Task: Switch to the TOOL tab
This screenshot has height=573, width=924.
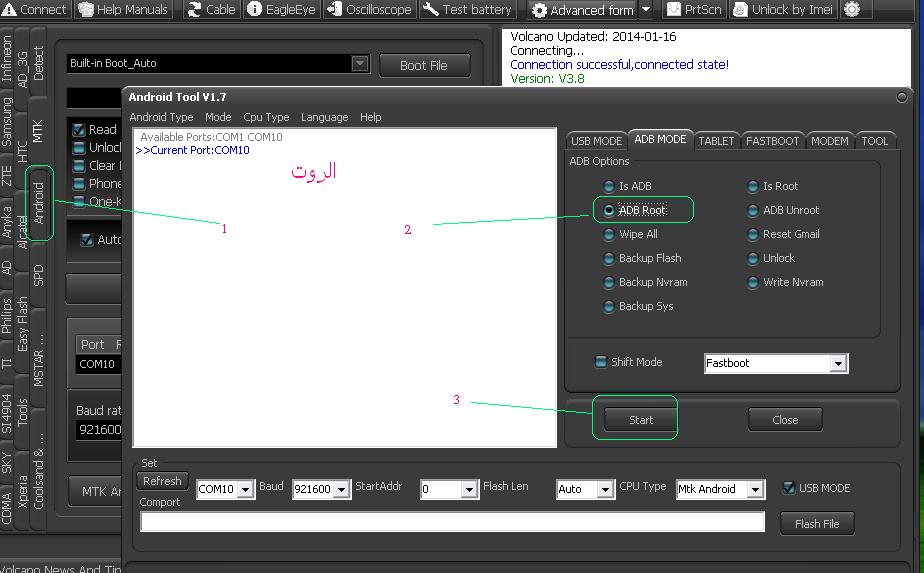Action: coord(874,141)
